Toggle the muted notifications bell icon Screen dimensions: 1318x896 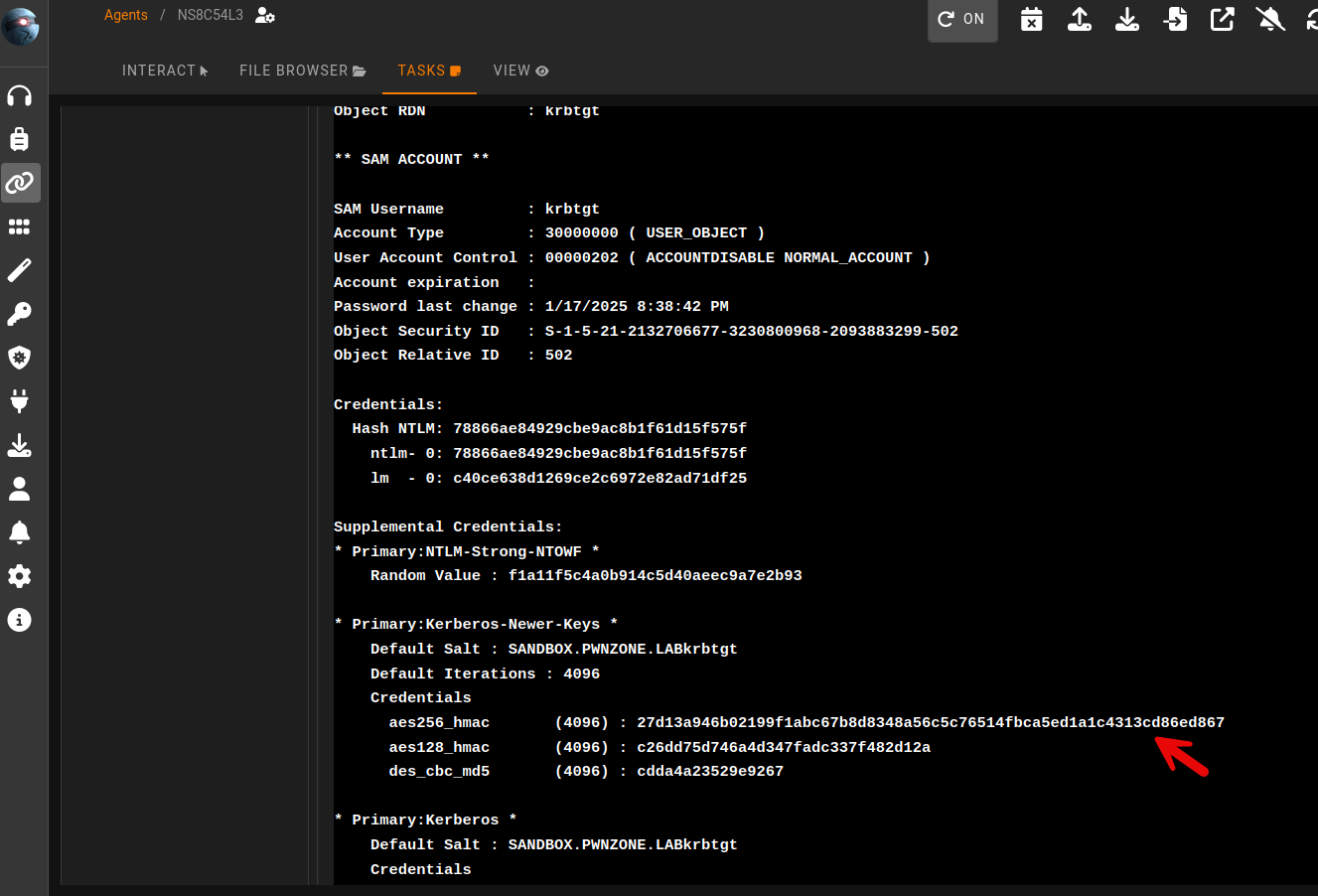click(1269, 19)
